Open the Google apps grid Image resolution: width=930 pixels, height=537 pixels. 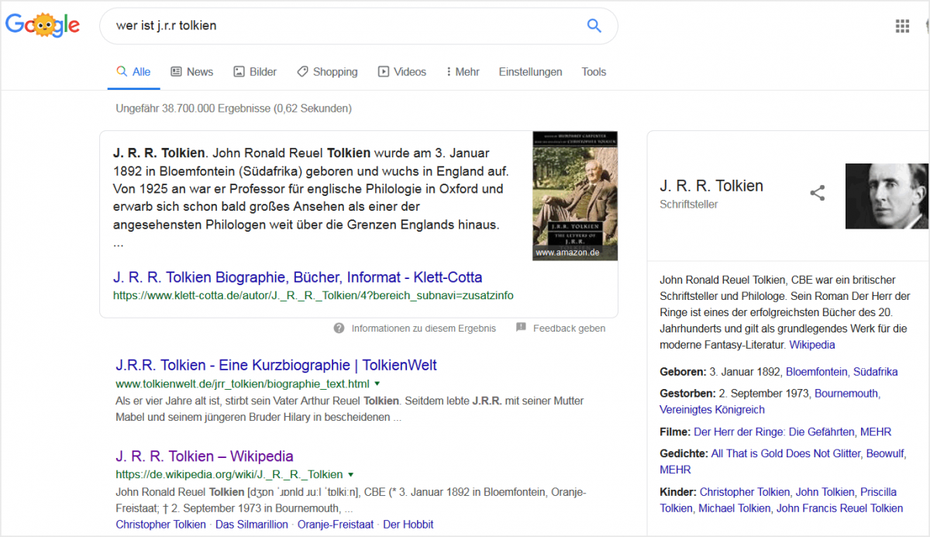pos(902,26)
